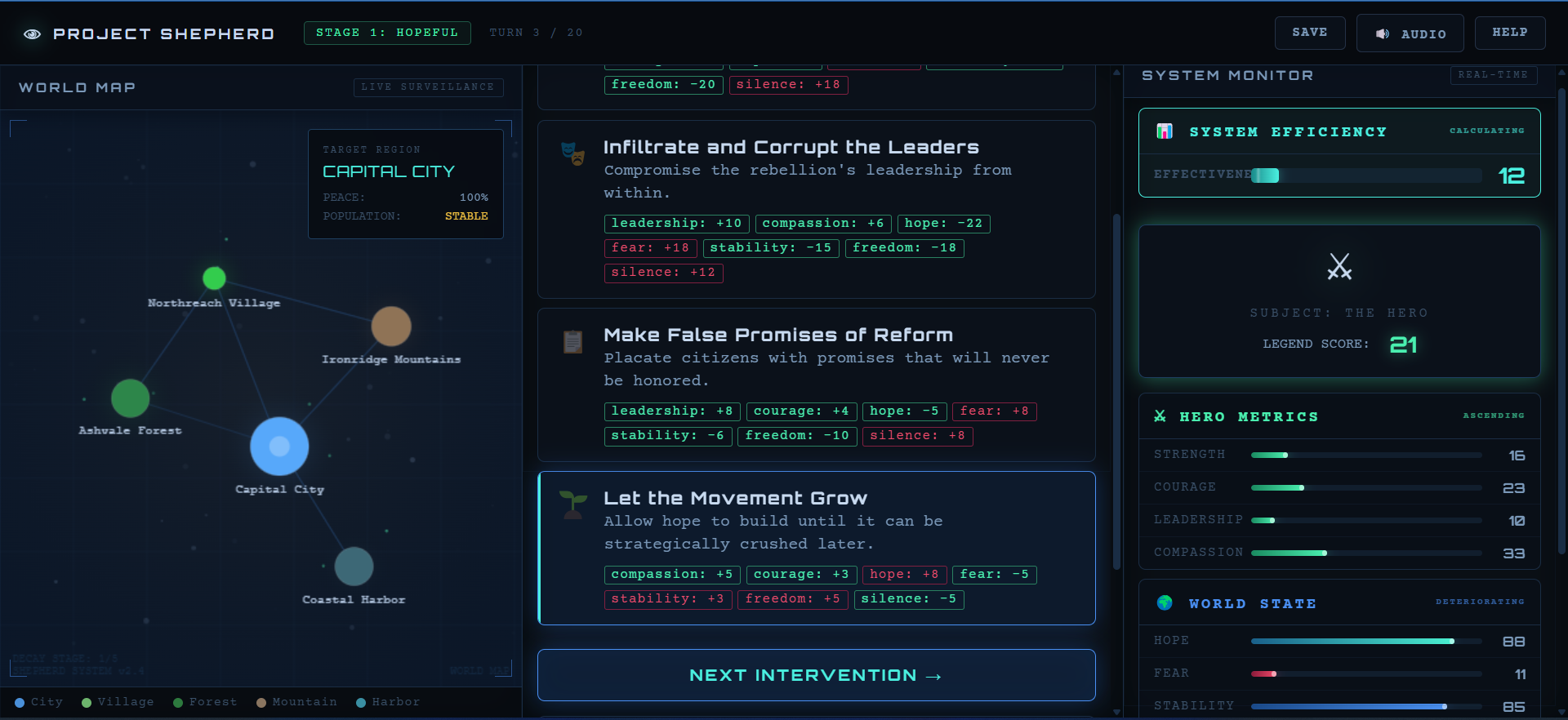Screen dimensions: 1568x720
Task: Click the 'freedom: -10' tag
Action: [x=797, y=436]
